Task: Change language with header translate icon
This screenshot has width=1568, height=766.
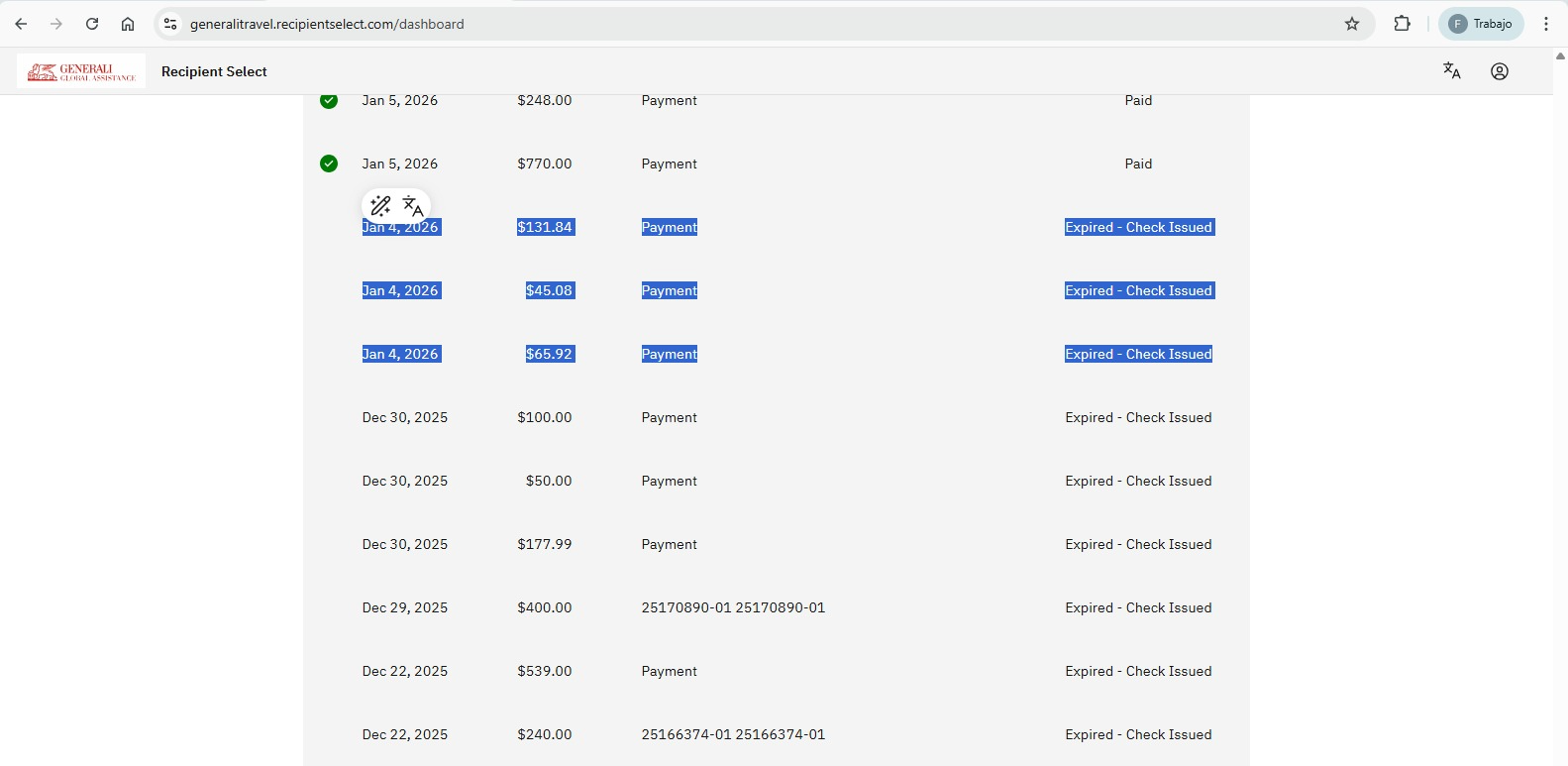Action: [1452, 71]
